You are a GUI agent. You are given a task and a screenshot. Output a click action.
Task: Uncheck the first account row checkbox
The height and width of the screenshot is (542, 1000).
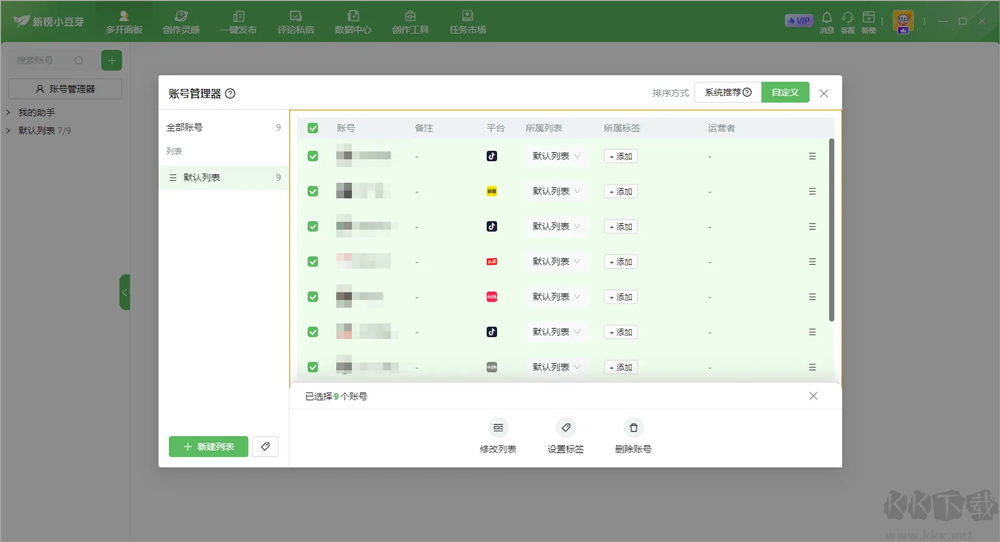(313, 156)
